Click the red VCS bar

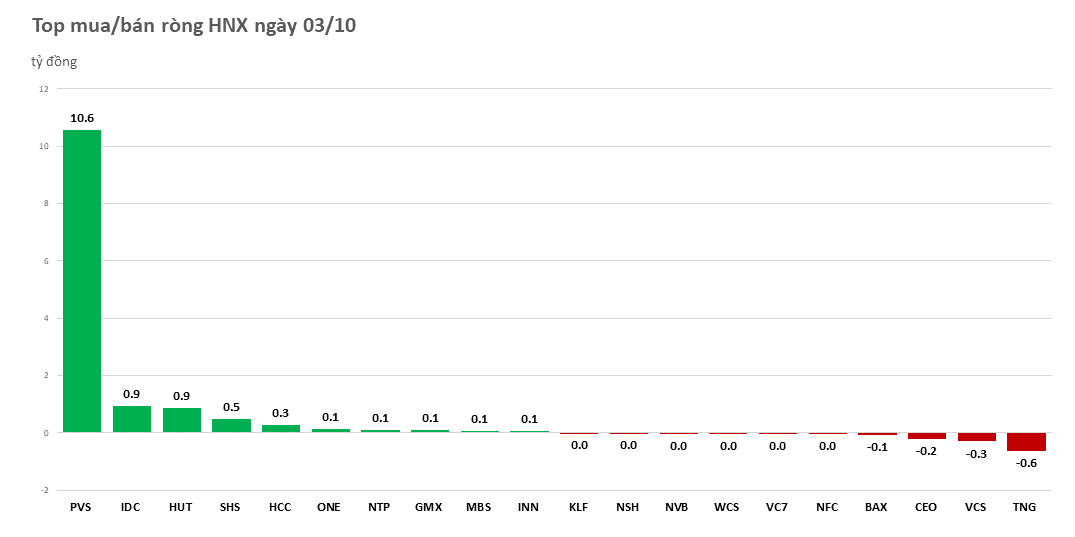click(976, 437)
